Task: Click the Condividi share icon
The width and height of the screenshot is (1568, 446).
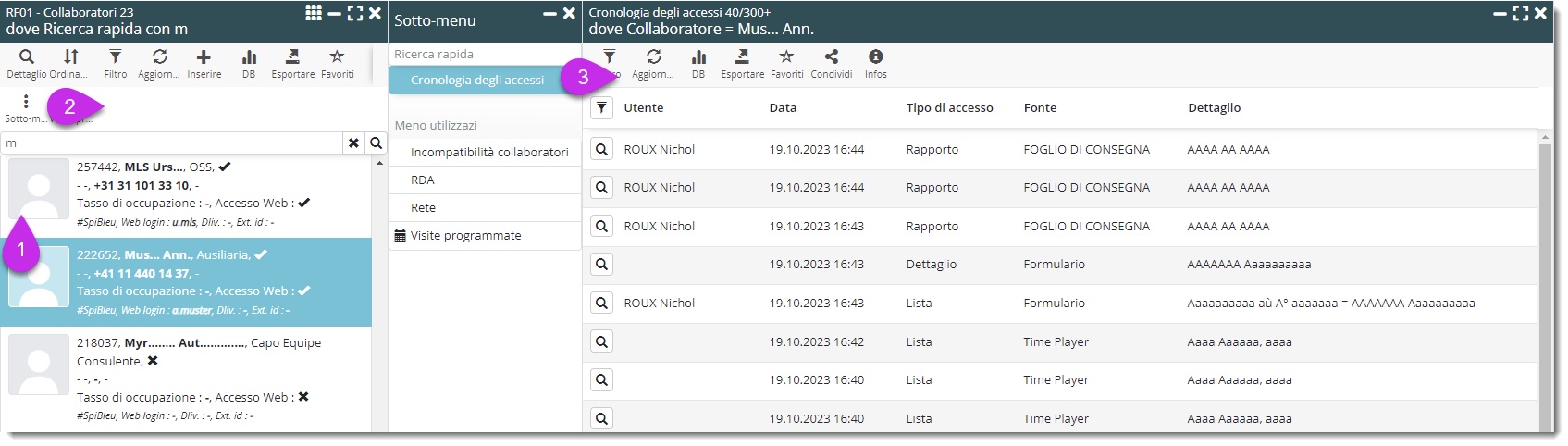Action: [831, 57]
